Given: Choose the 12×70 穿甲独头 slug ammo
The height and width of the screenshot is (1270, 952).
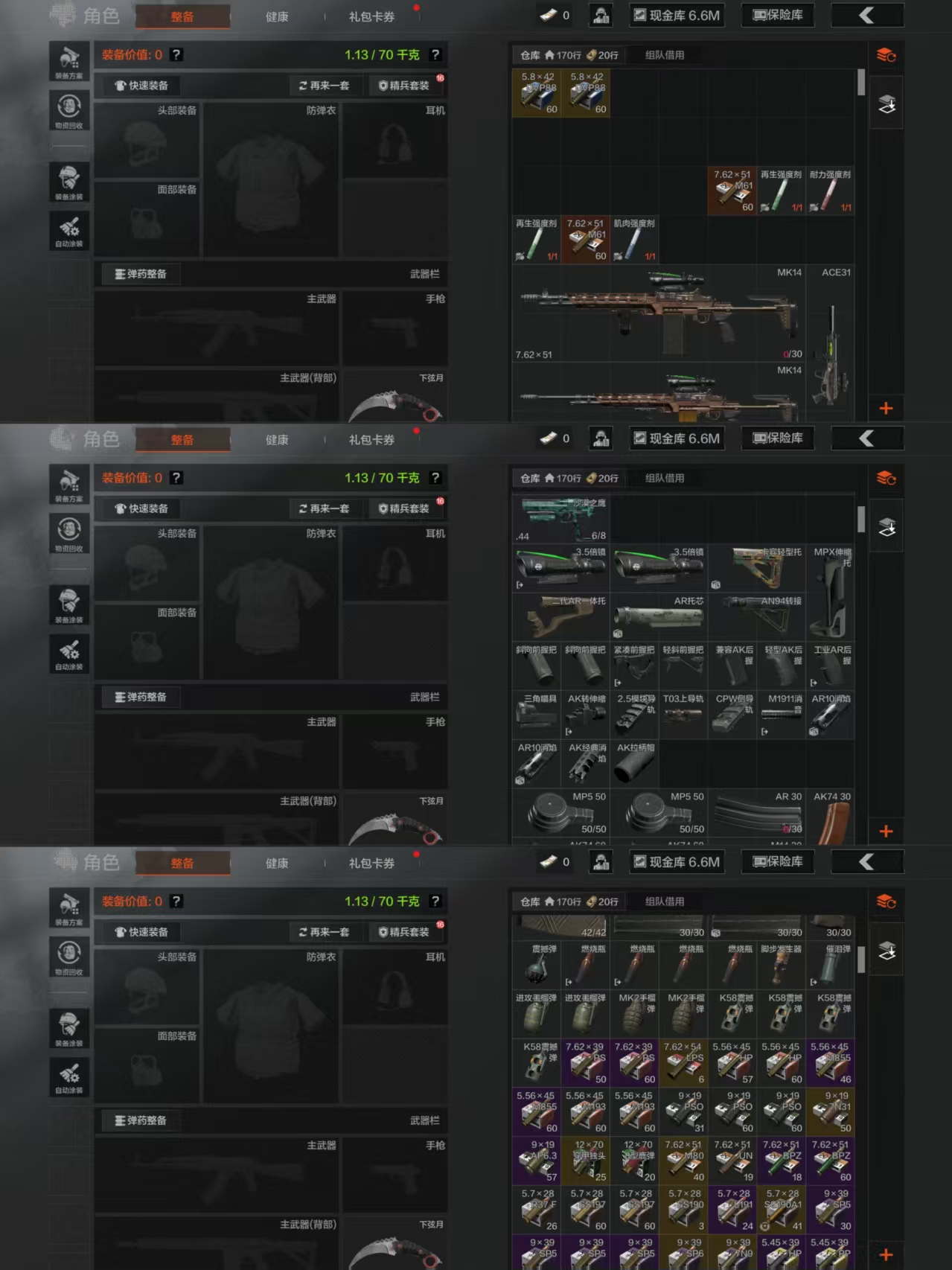Looking at the screenshot, I should click(585, 1161).
